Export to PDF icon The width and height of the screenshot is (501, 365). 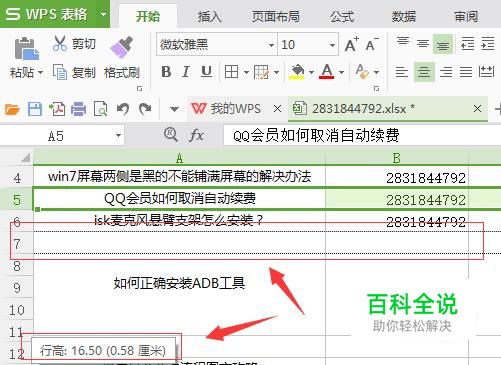coord(57,109)
